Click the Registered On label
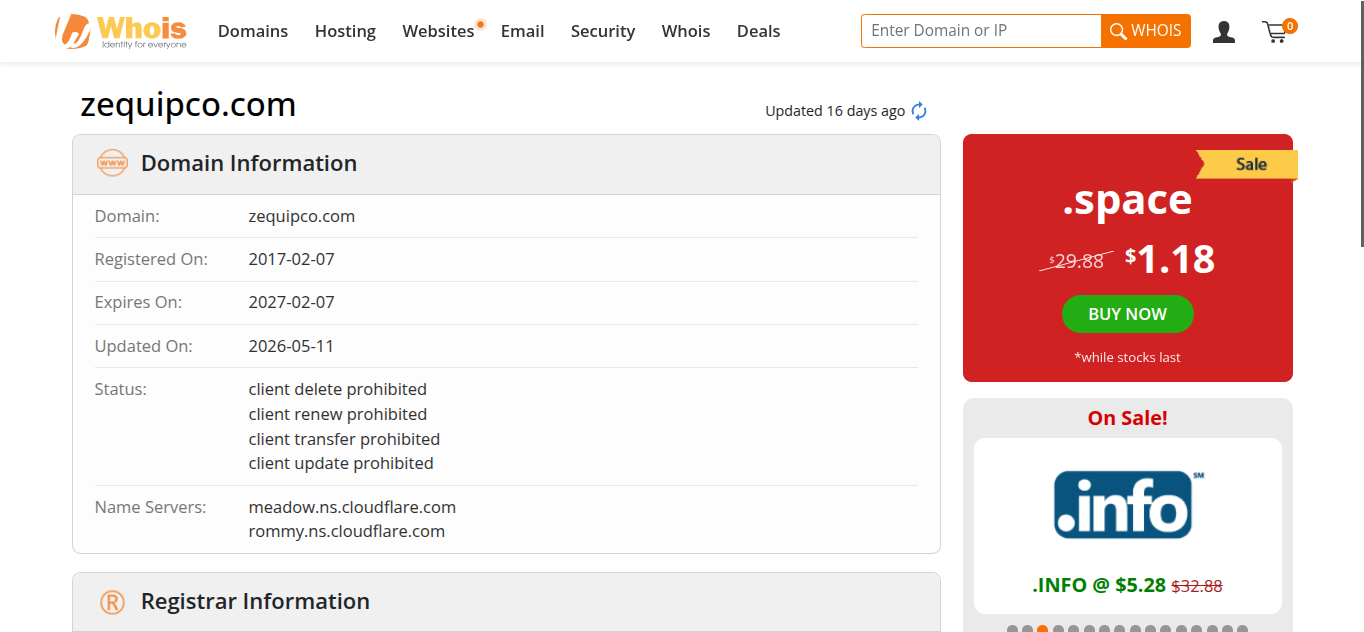Image resolution: width=1364 pixels, height=632 pixels. [x=151, y=259]
